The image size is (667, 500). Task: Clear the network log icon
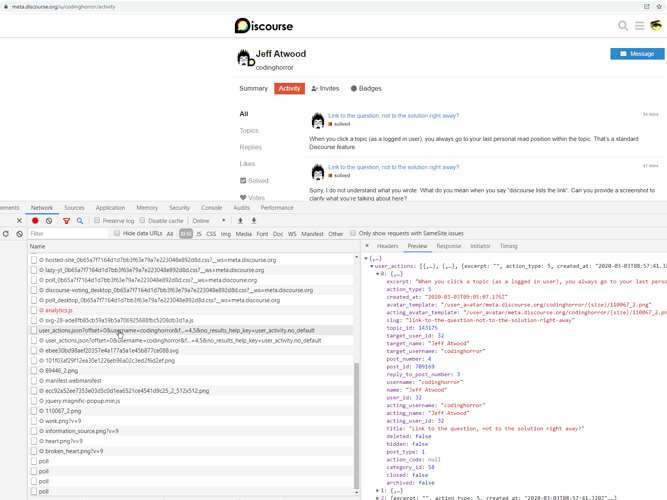click(x=49, y=221)
